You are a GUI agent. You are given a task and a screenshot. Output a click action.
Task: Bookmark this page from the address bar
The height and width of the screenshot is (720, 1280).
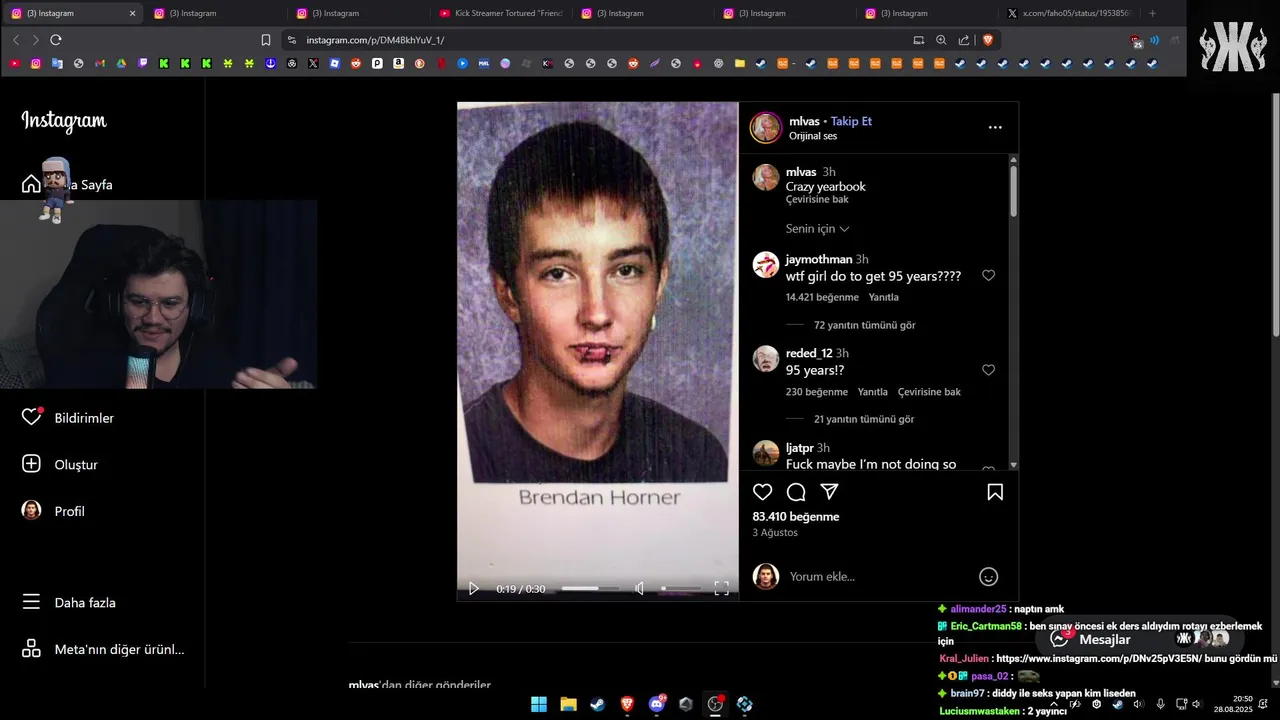click(266, 40)
